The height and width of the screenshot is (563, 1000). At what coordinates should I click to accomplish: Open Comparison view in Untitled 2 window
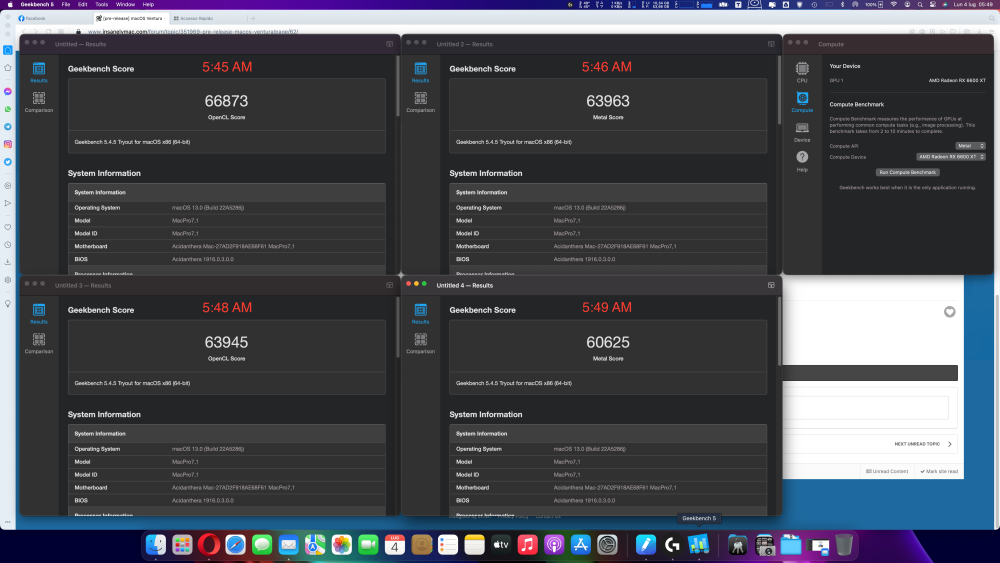click(420, 102)
